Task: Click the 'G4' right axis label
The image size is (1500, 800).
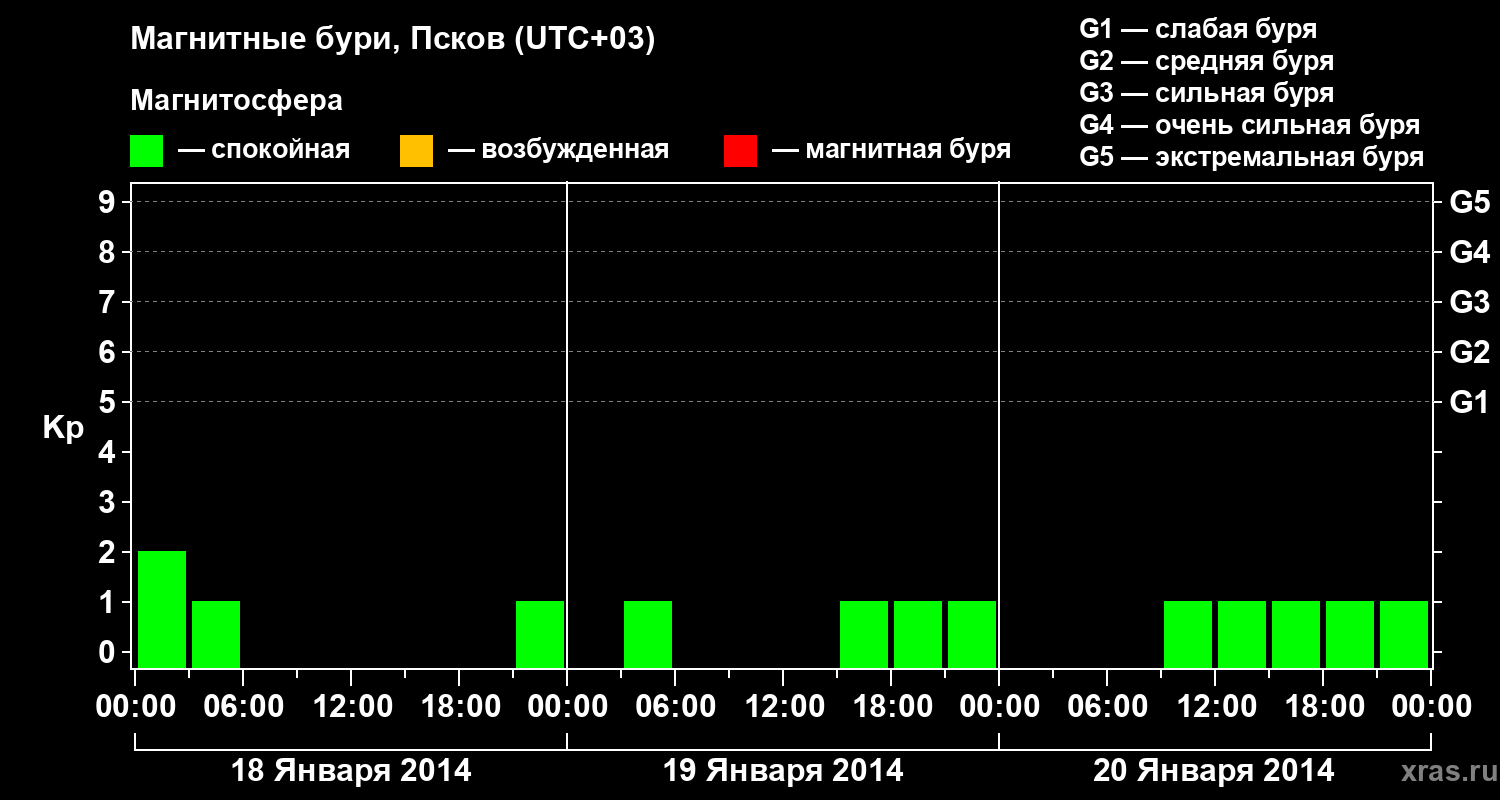Action: (1470, 252)
